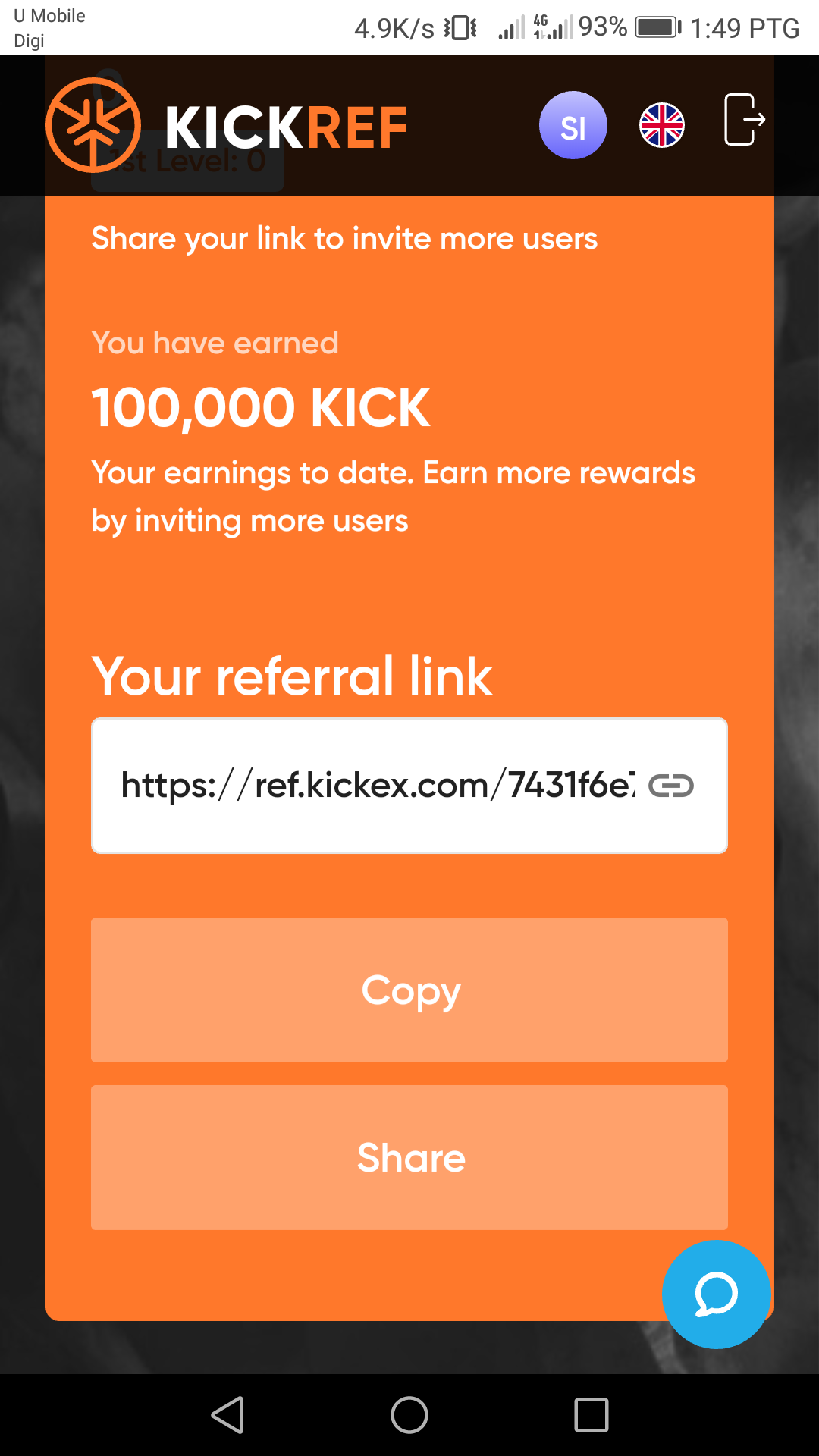Image resolution: width=819 pixels, height=1456 pixels.
Task: Click the KICKREF wordmark text
Action: coord(286,127)
